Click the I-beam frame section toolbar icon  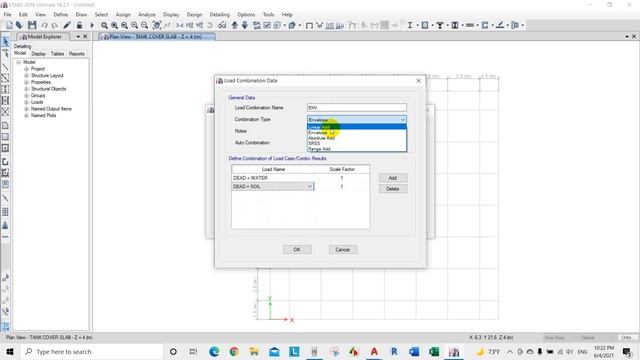tap(410, 25)
